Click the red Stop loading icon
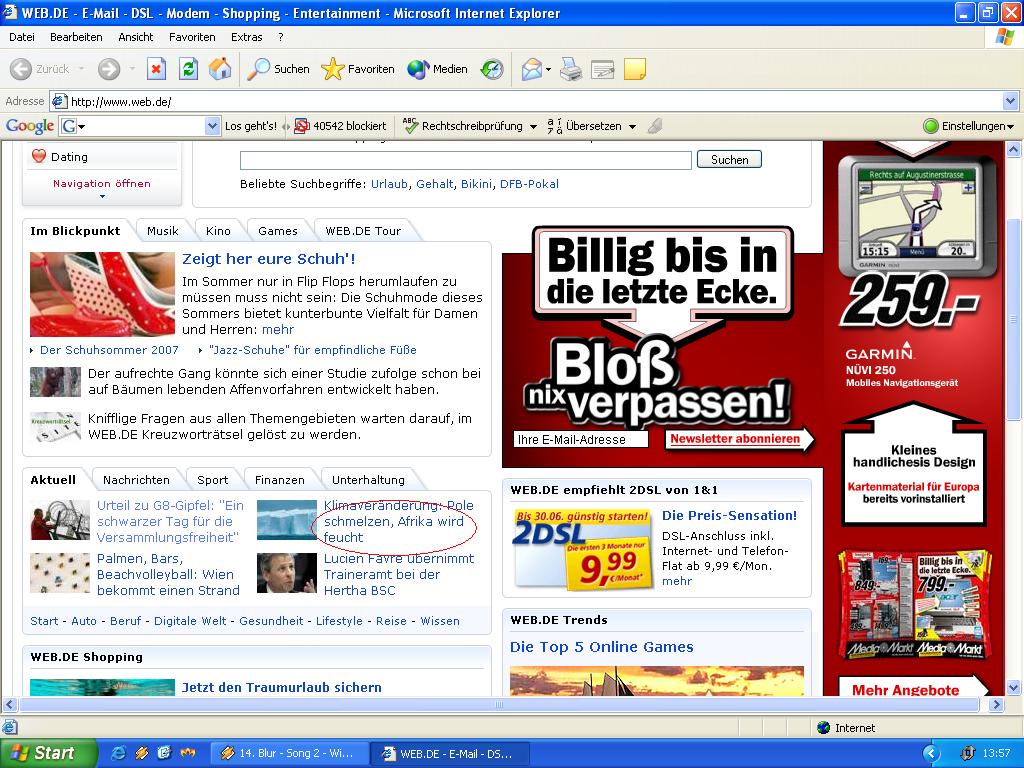1024x768 pixels. tap(156, 69)
